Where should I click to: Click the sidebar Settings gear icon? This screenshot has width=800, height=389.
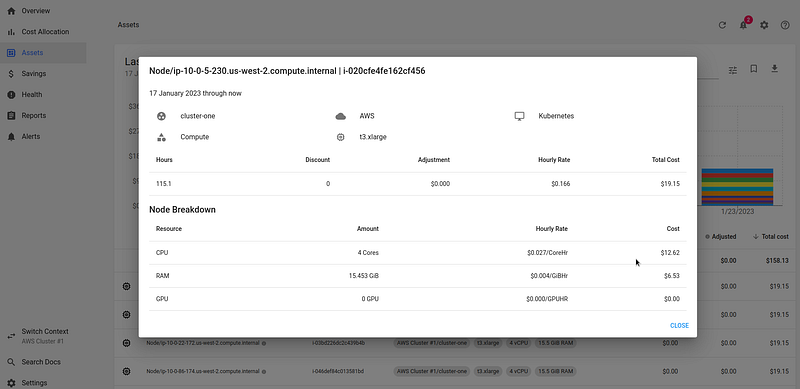(11, 383)
